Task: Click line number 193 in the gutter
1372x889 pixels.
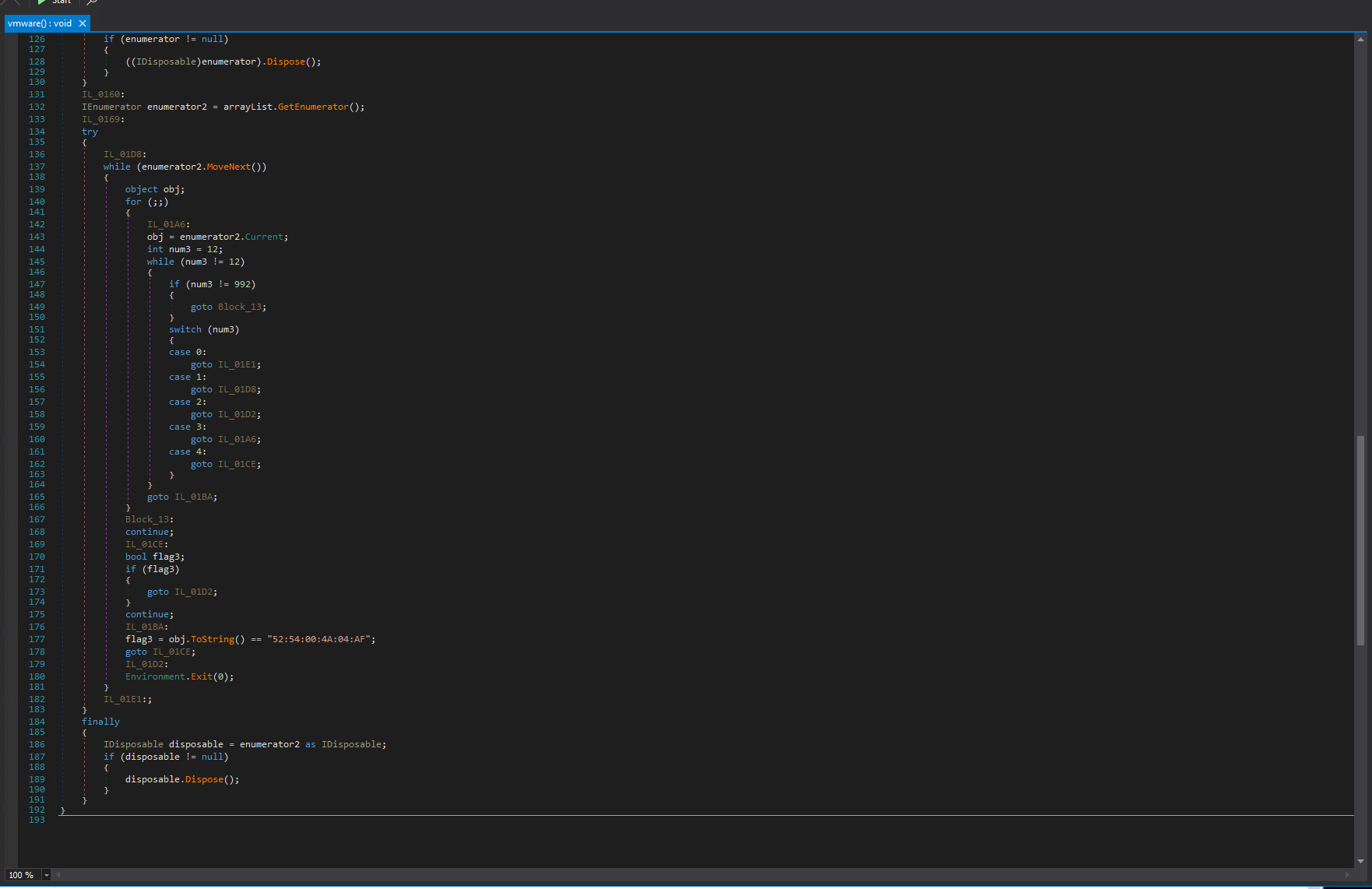Action: click(37, 820)
